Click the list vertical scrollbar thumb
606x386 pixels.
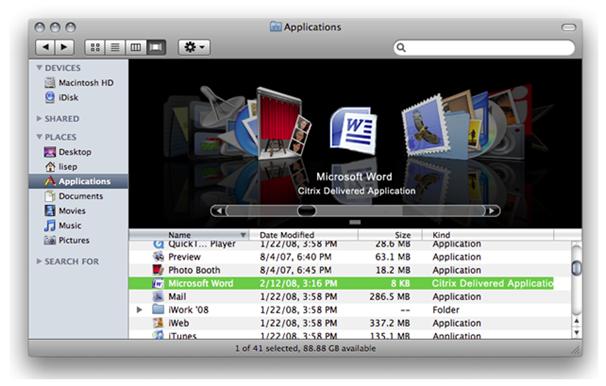pyautogui.click(x=576, y=268)
